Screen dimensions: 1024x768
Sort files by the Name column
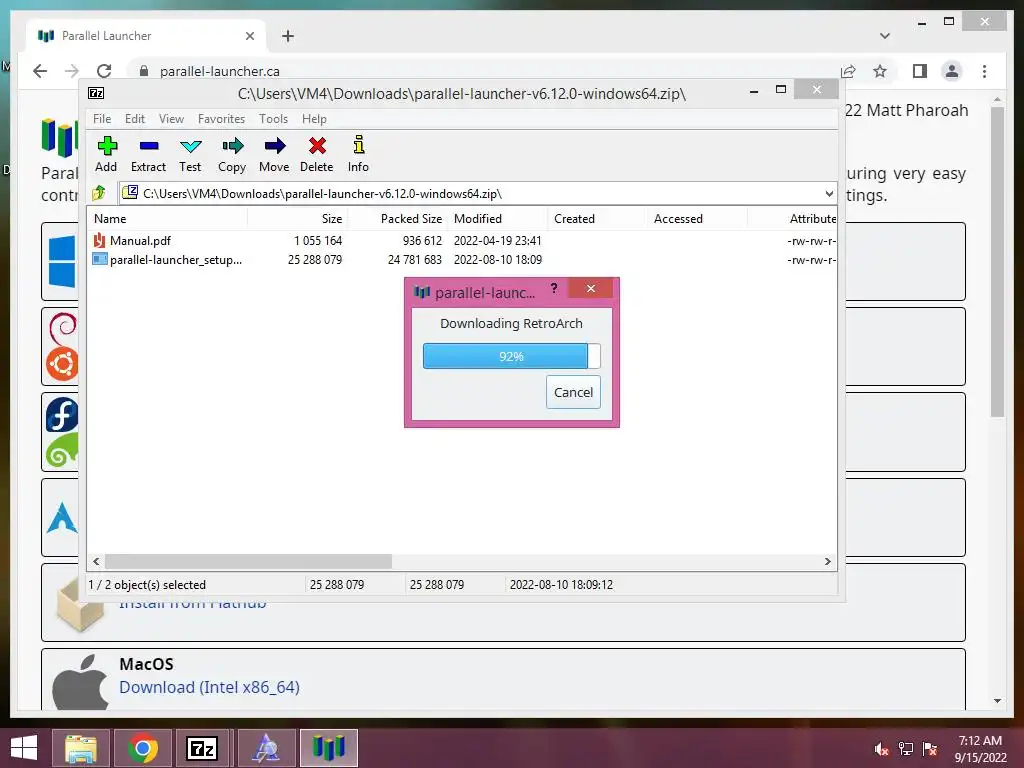[167, 219]
